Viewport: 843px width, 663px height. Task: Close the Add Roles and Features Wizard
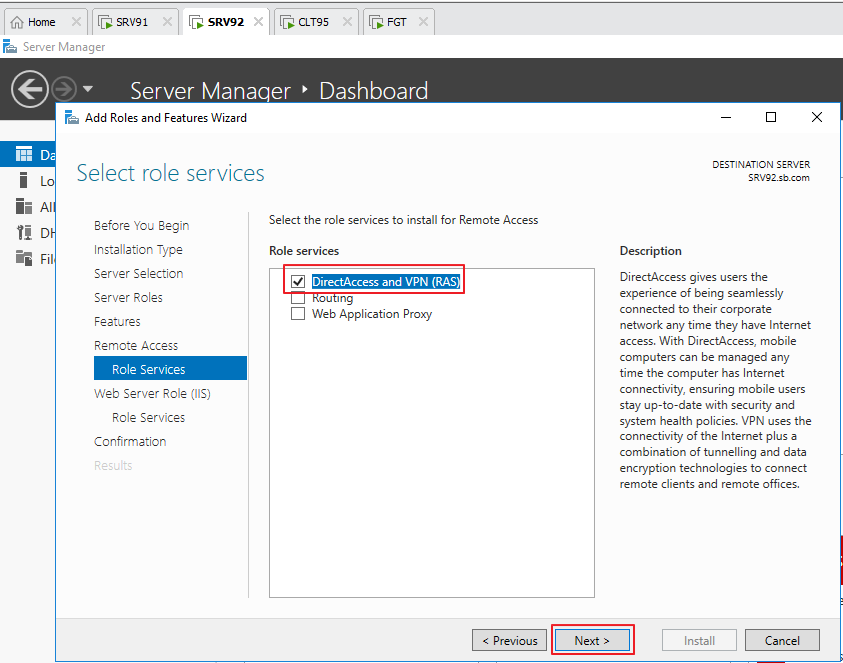(817, 117)
